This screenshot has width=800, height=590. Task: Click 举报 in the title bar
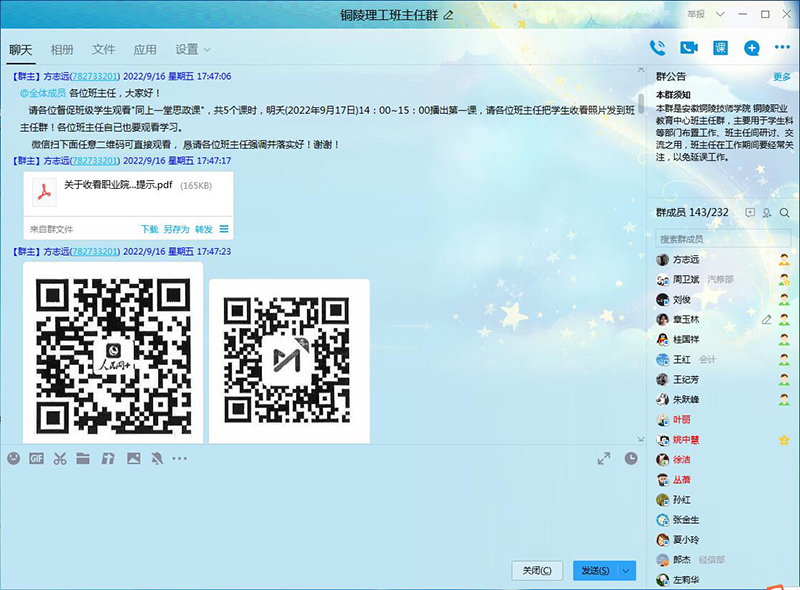pyautogui.click(x=695, y=14)
